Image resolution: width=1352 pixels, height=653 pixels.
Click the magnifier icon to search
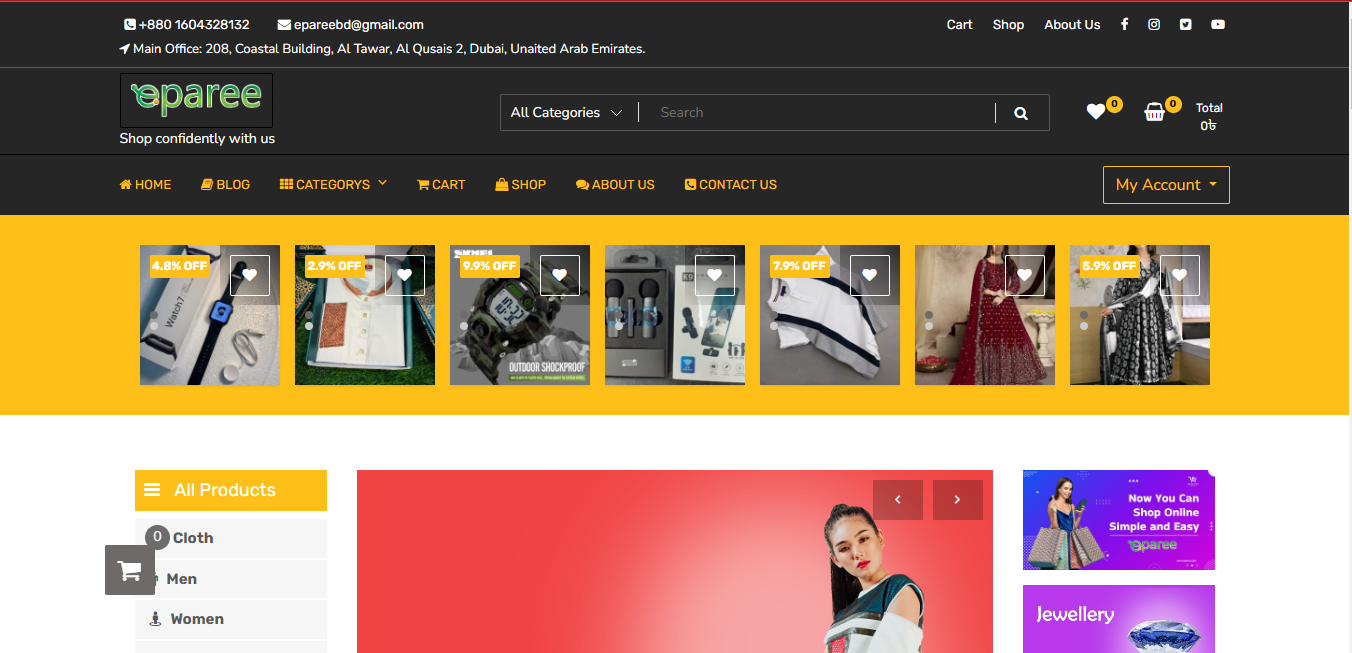[x=1021, y=112]
